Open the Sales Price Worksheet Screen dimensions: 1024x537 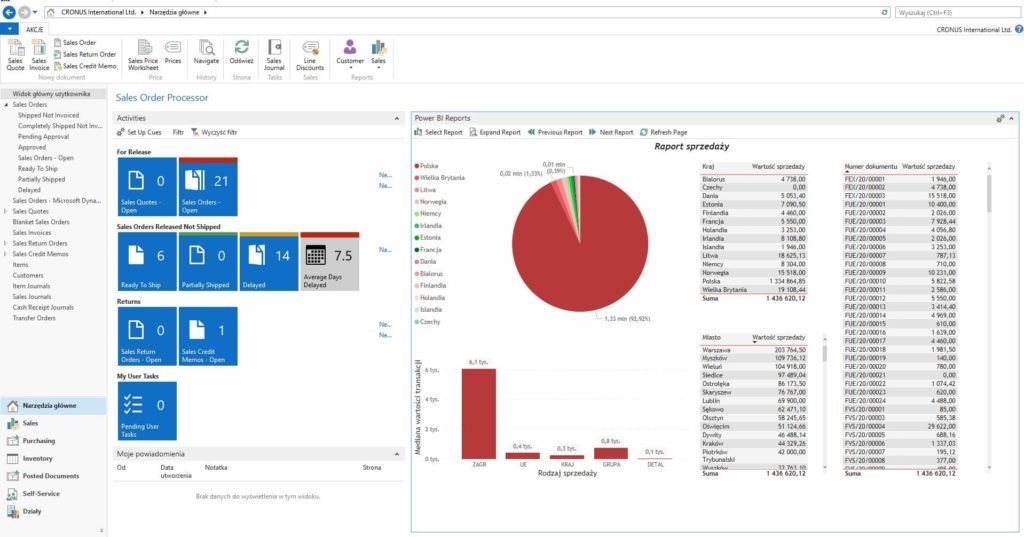coord(143,55)
